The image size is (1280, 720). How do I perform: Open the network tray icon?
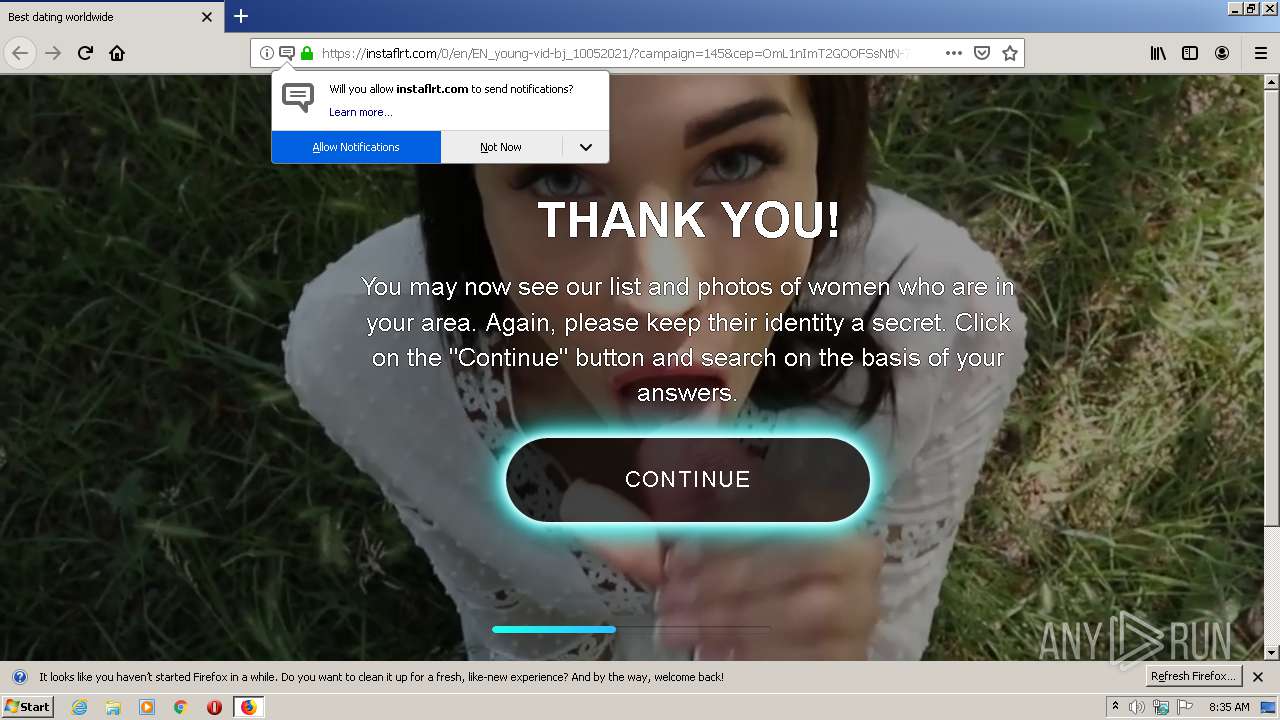coord(1161,707)
